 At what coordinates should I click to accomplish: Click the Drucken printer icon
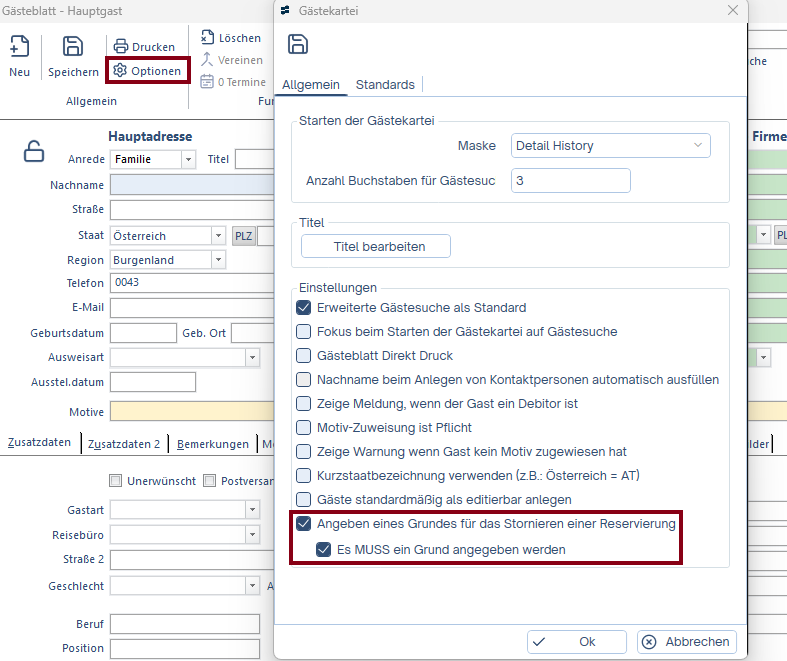120,47
